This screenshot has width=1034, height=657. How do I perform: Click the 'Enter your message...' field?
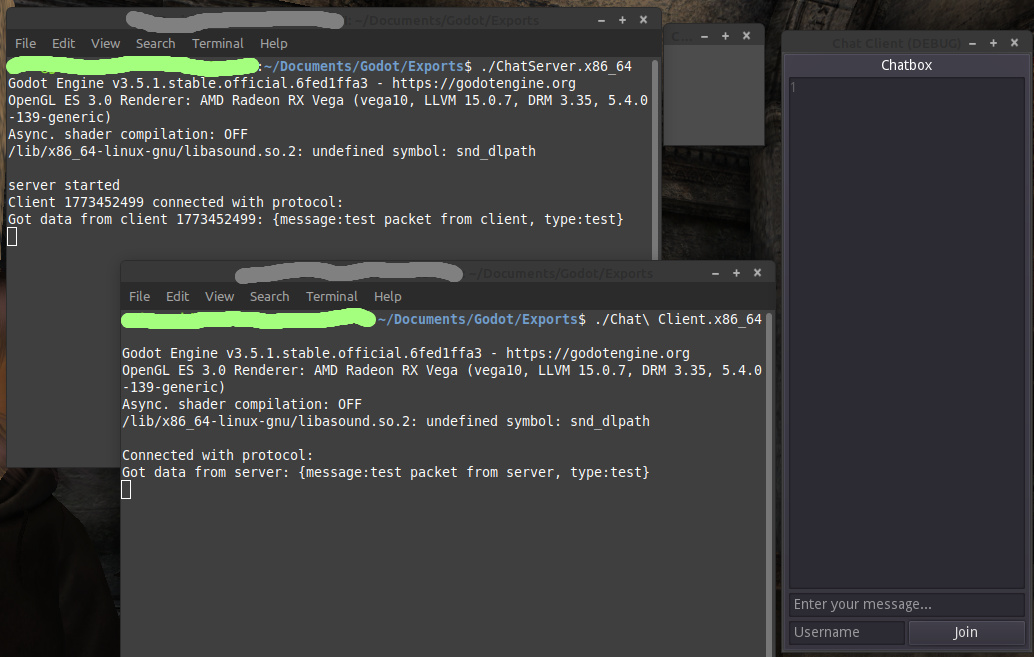(906, 604)
